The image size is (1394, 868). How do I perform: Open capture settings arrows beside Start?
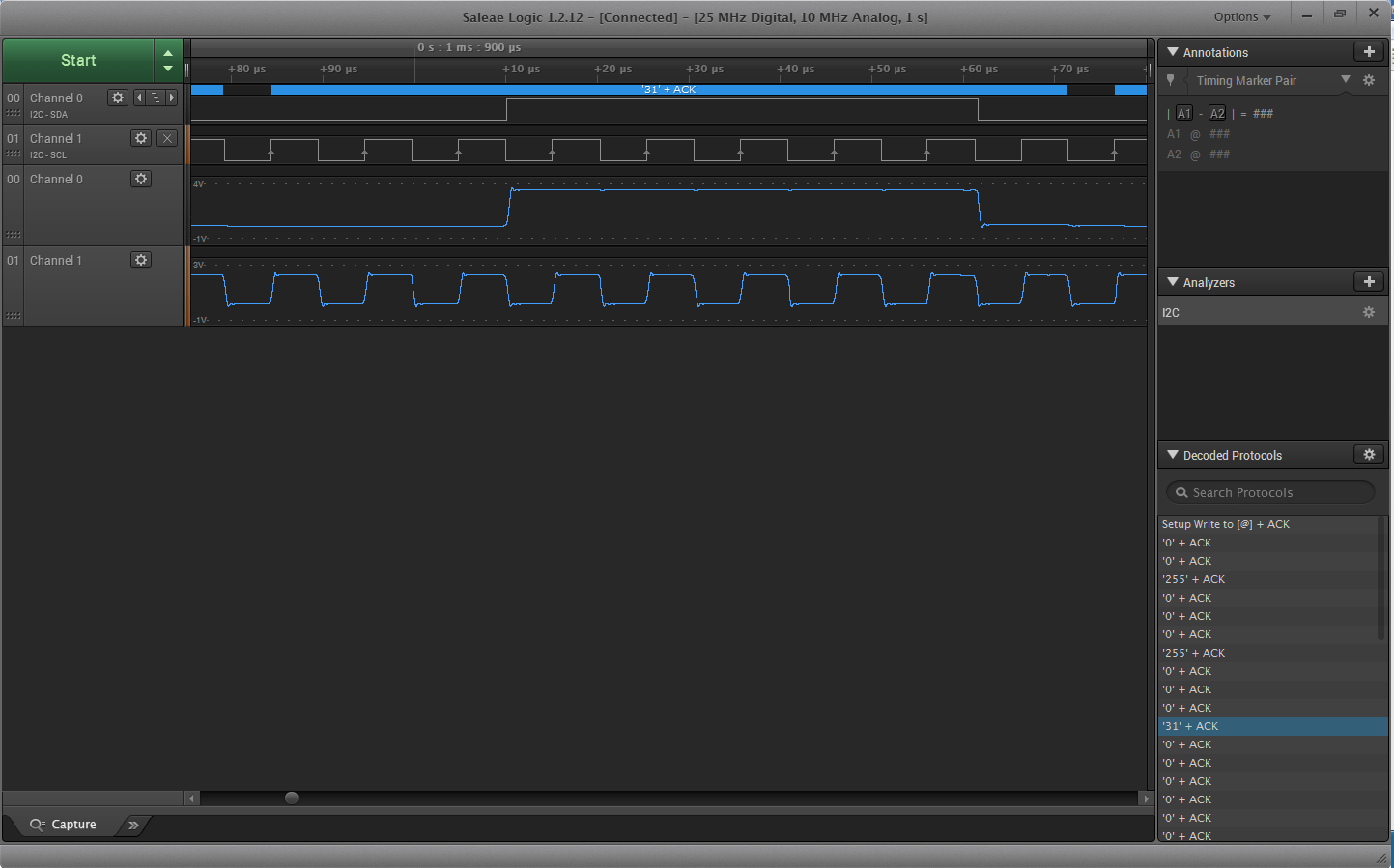point(168,60)
